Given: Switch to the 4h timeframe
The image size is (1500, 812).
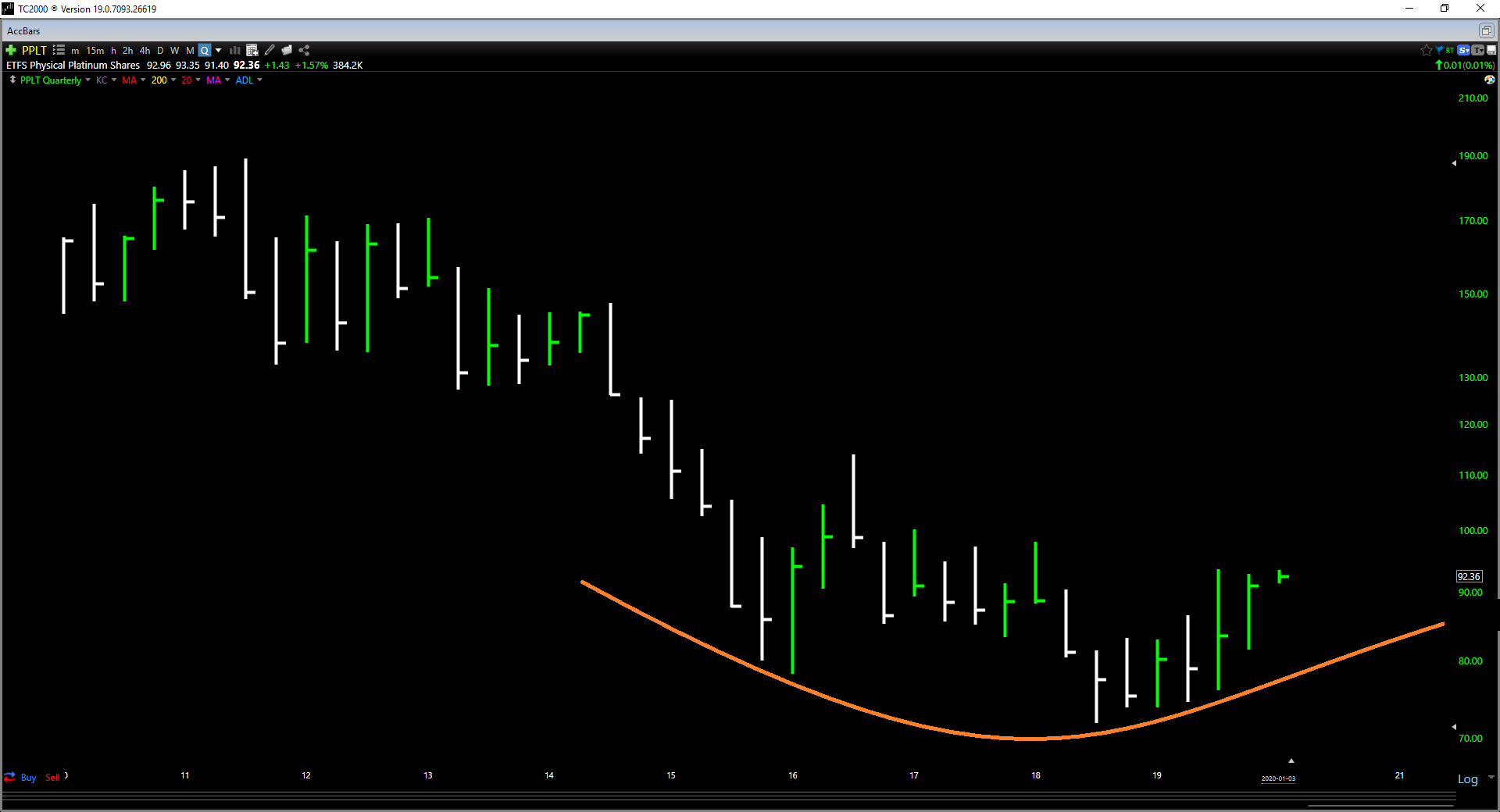Looking at the screenshot, I should click(x=145, y=51).
